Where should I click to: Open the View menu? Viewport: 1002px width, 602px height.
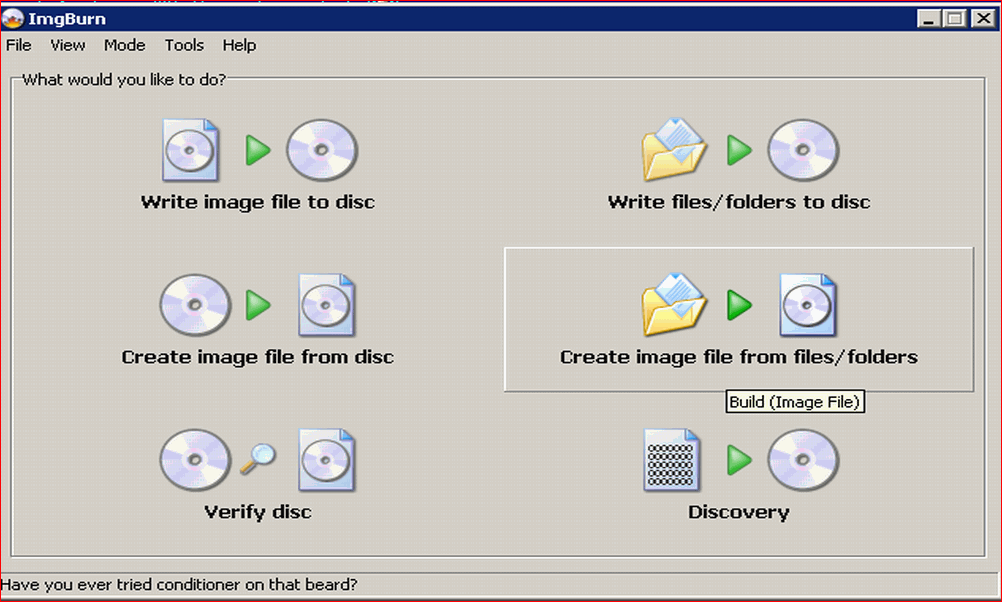pos(68,45)
